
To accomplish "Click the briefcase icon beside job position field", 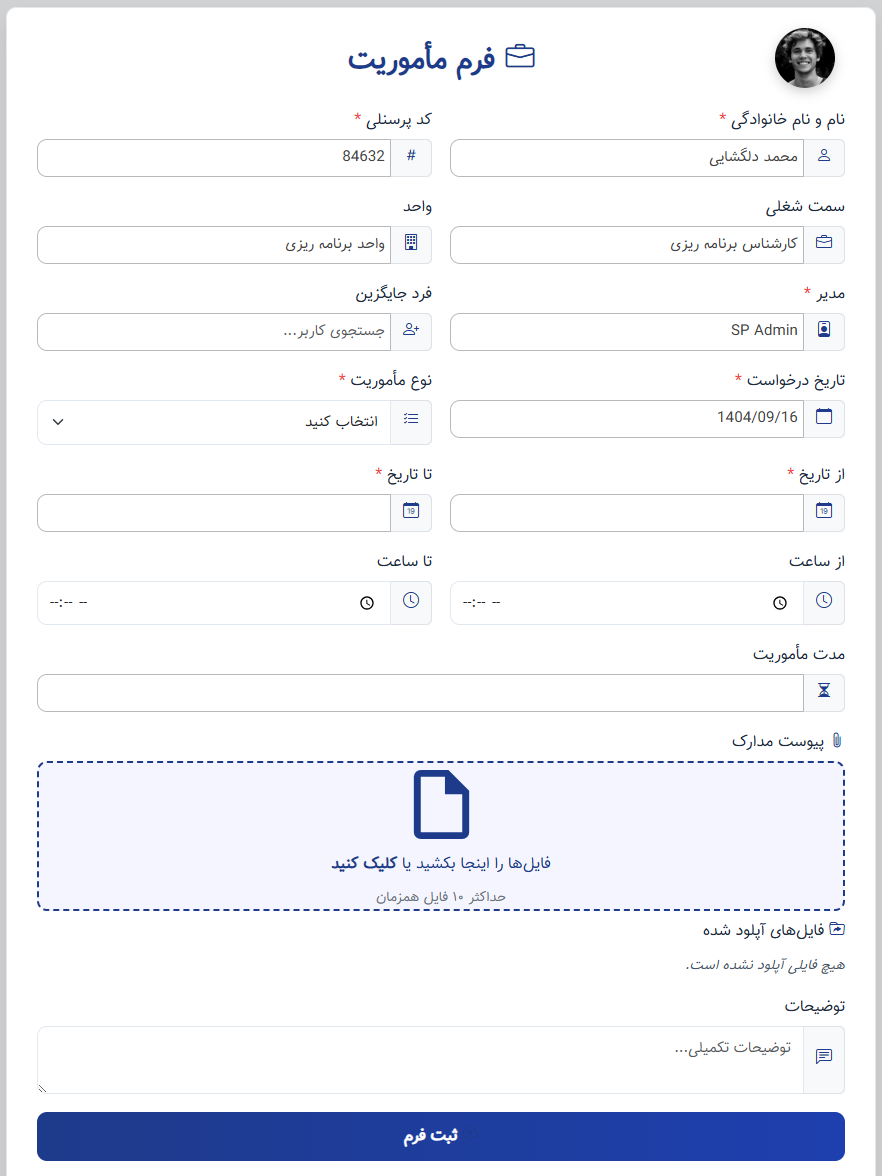I will pyautogui.click(x=825, y=244).
